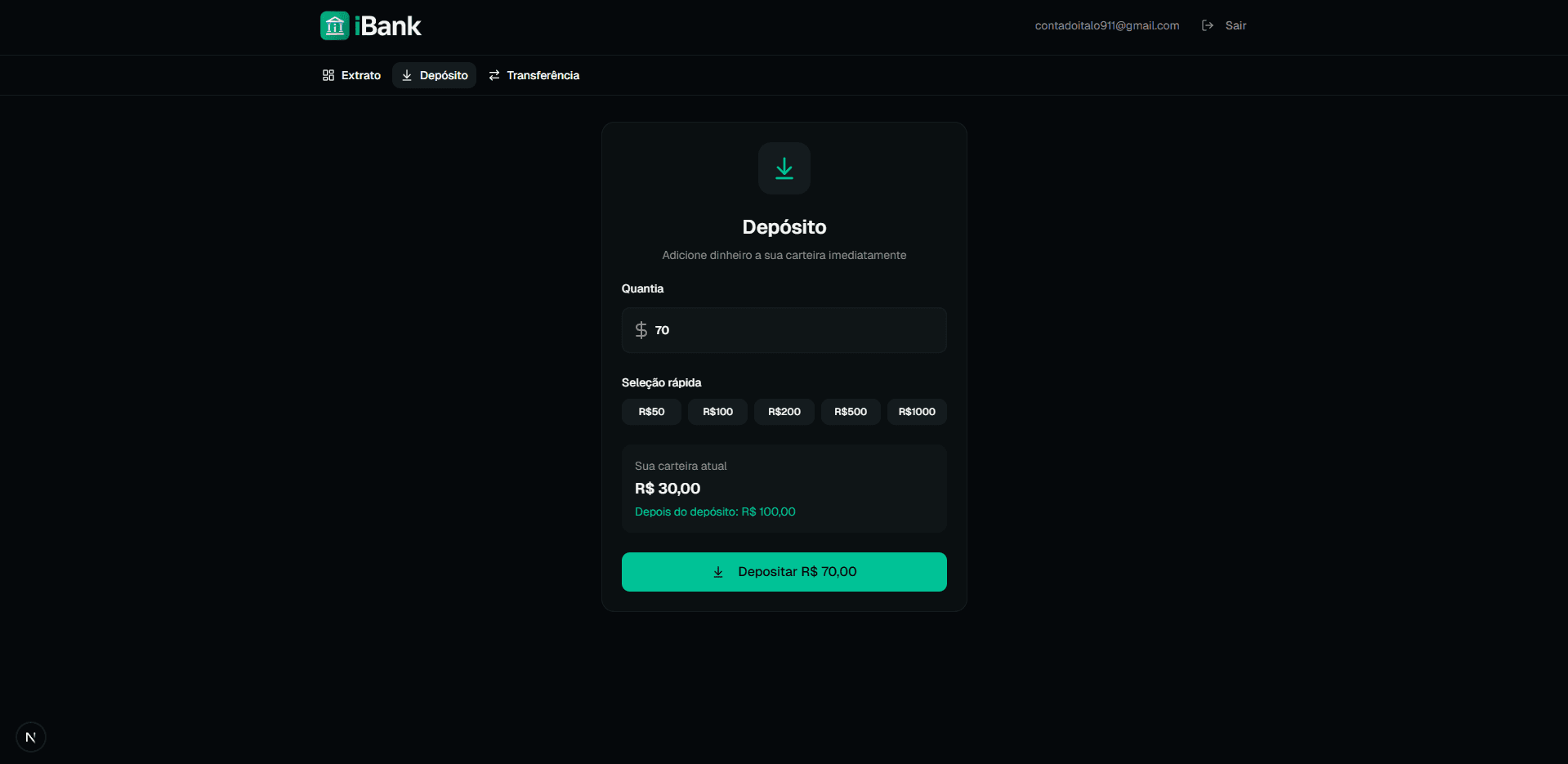Click the grid icon next to Extrato

click(328, 74)
